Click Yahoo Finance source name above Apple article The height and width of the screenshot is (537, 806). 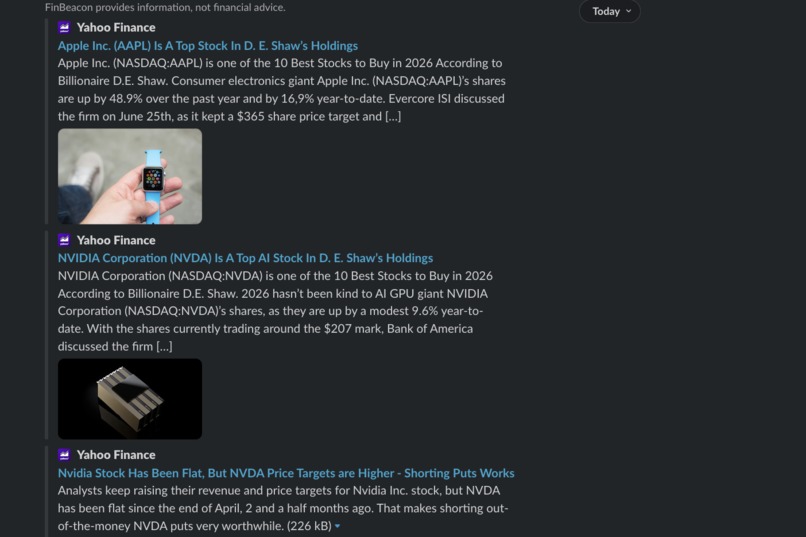pos(116,28)
